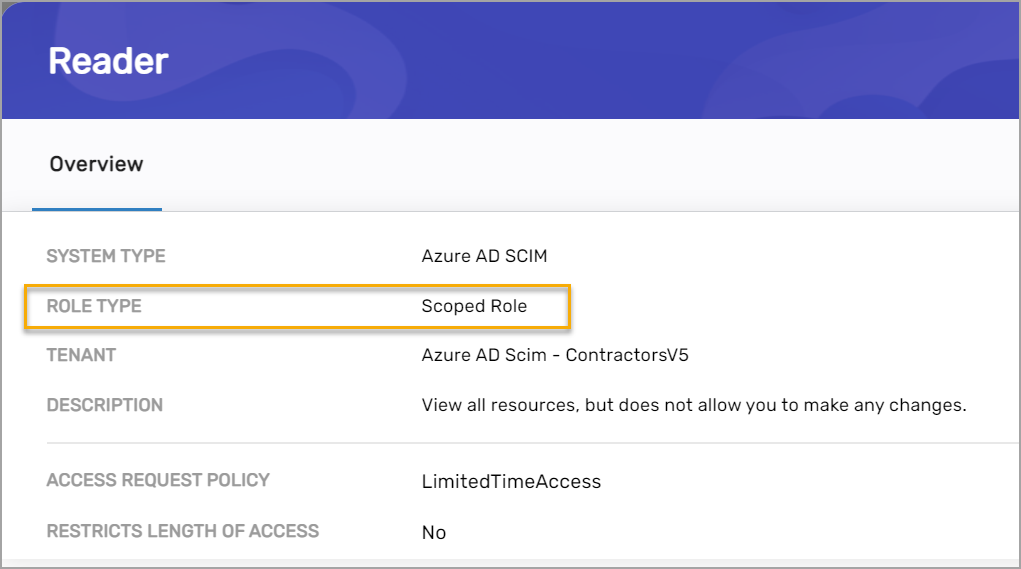Open the Overview tab
Image resolution: width=1021 pixels, height=569 pixels.
(x=96, y=164)
